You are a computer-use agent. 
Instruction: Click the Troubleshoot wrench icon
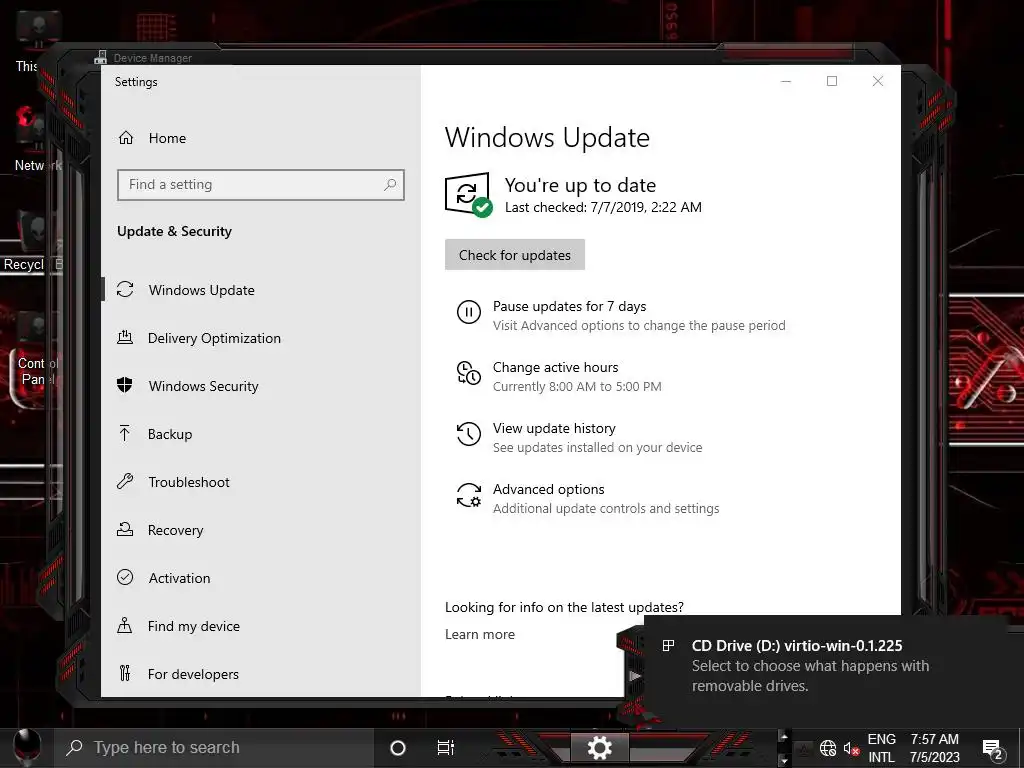point(125,482)
